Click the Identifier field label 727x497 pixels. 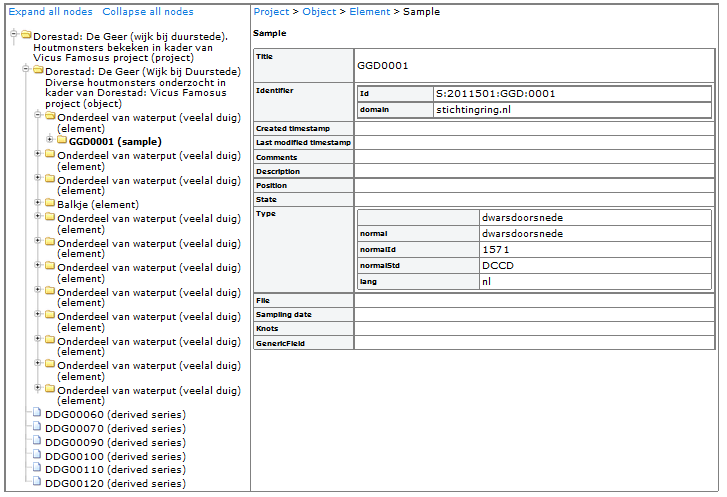[274, 90]
